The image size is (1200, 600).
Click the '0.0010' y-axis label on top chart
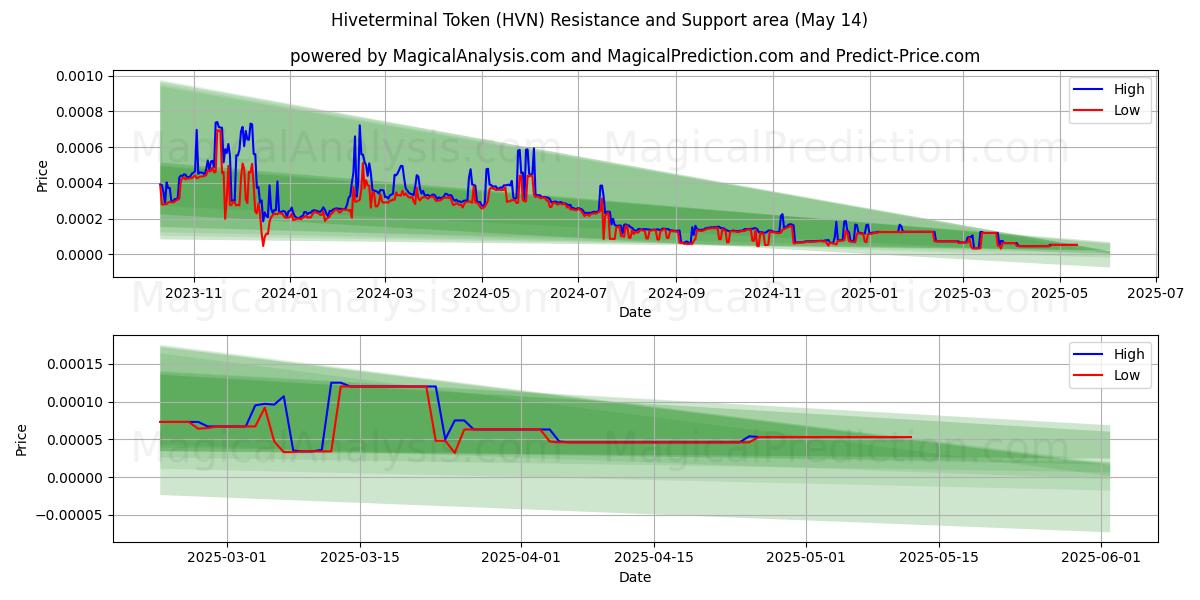(81, 76)
